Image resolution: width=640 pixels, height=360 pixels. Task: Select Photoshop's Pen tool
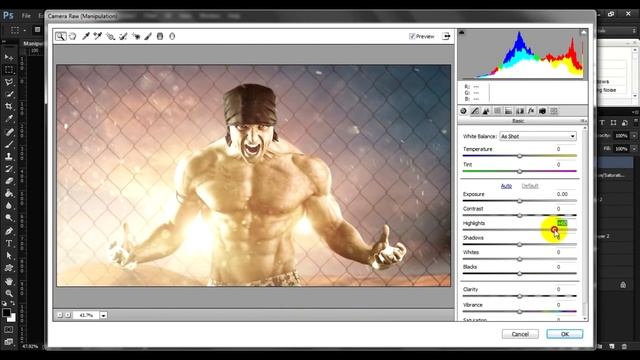click(x=9, y=231)
